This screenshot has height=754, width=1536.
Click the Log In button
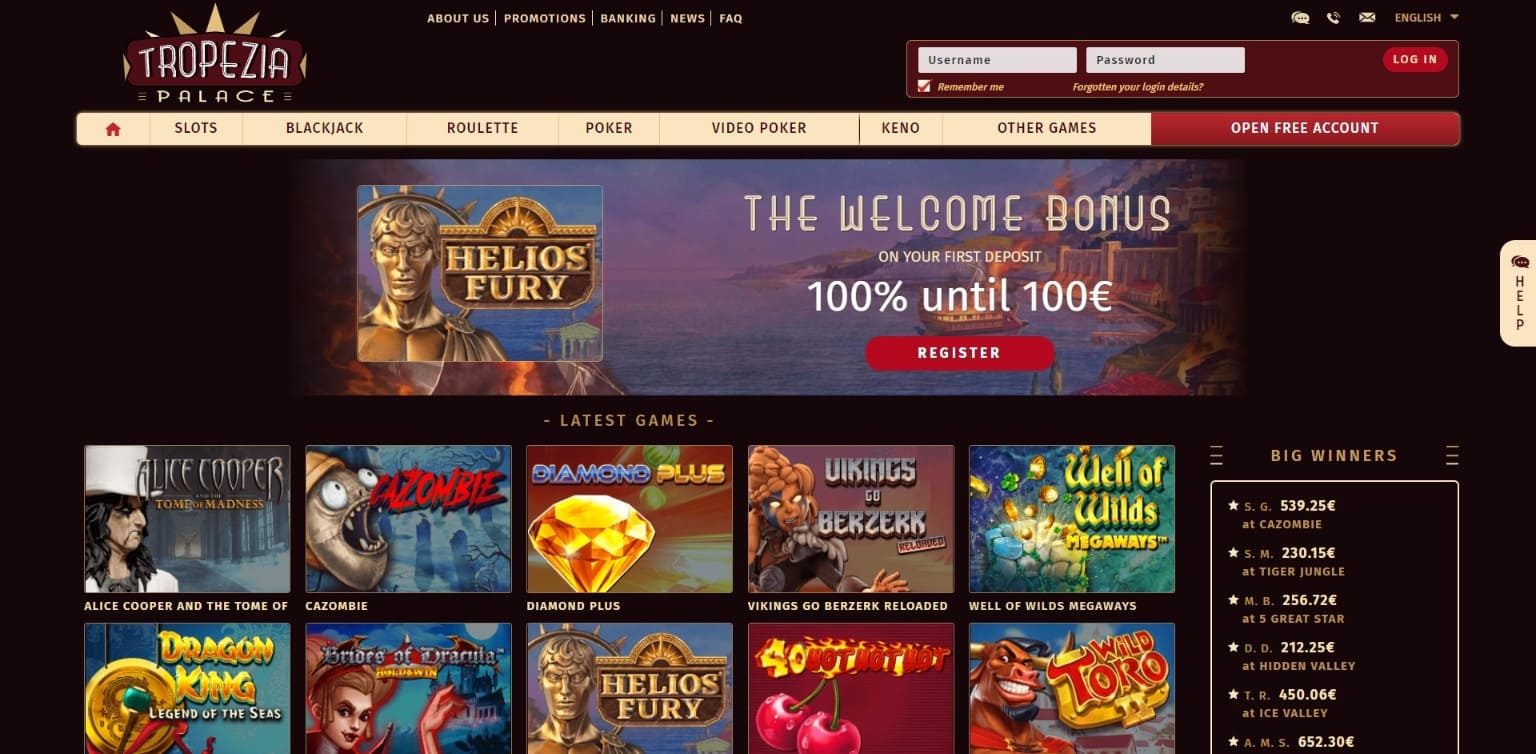tap(1415, 60)
